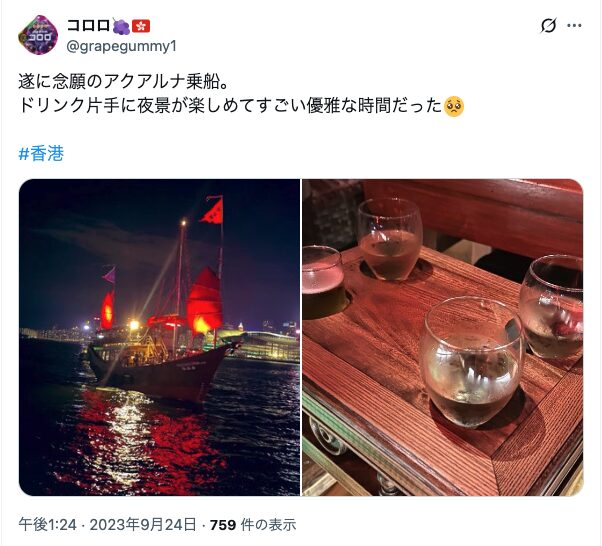
Task: Open the three-dot more options menu
Action: click(x=574, y=26)
